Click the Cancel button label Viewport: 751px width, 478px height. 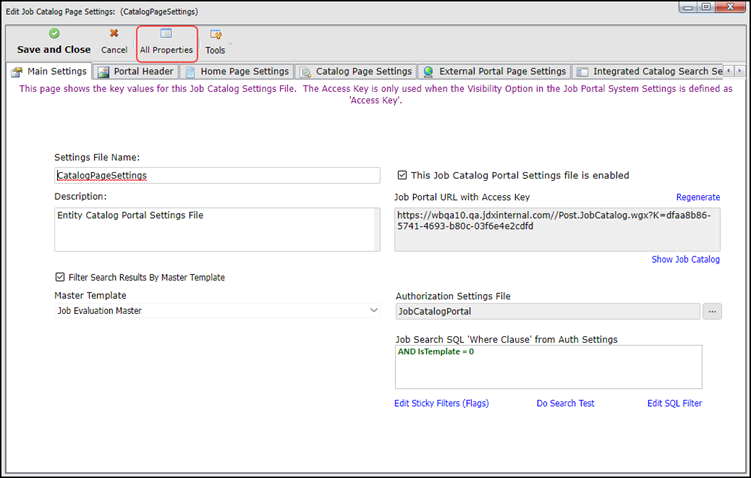point(114,50)
